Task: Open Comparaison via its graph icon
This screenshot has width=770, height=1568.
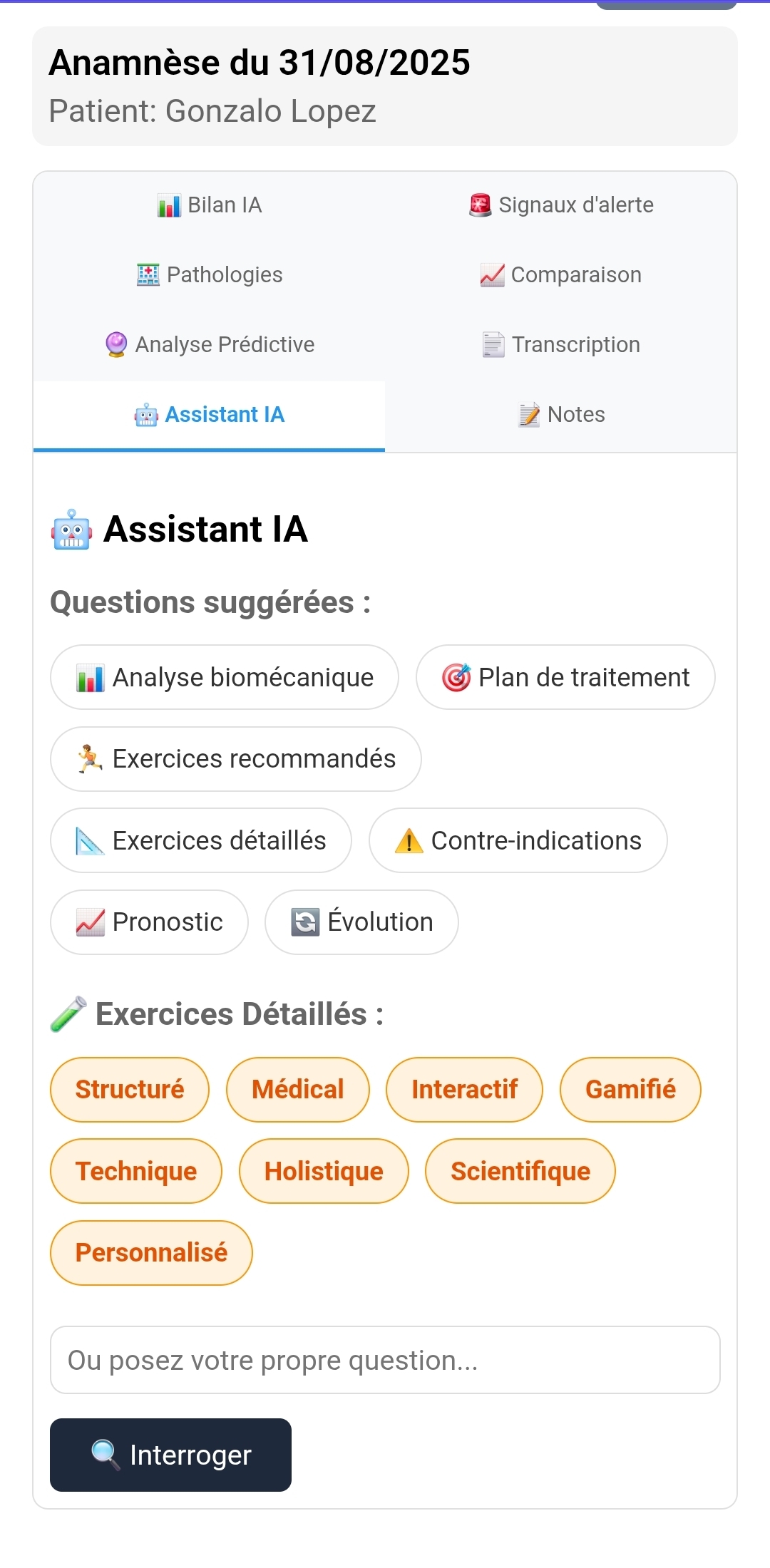Action: click(x=491, y=274)
